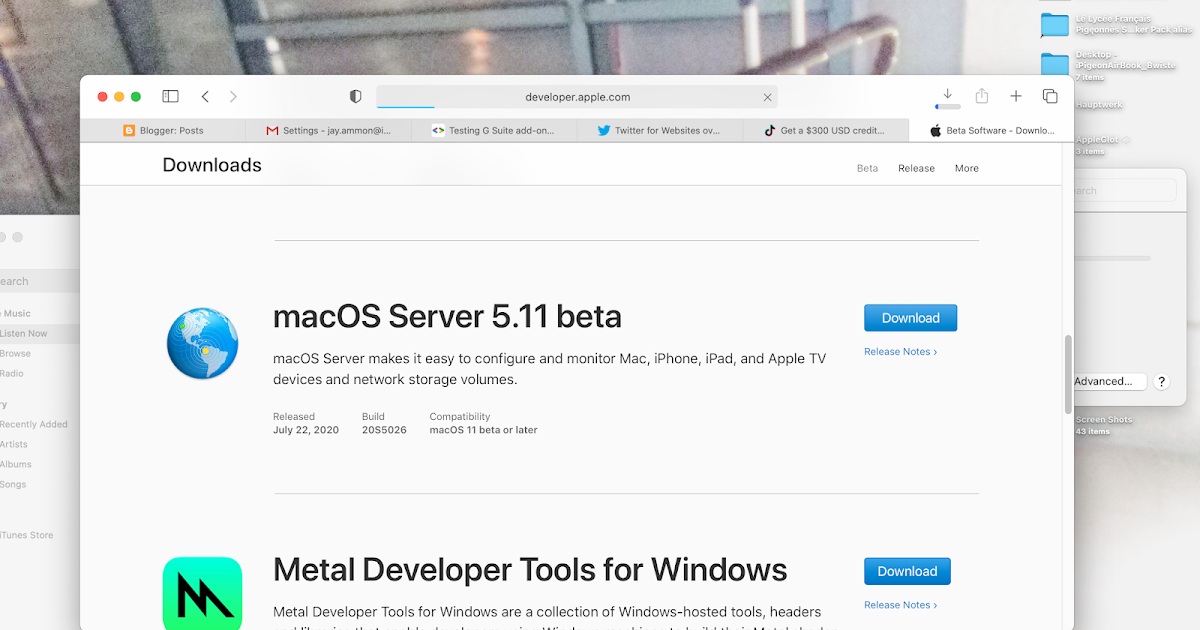
Task: Show downloads with the download arrow icon
Action: [x=948, y=94]
